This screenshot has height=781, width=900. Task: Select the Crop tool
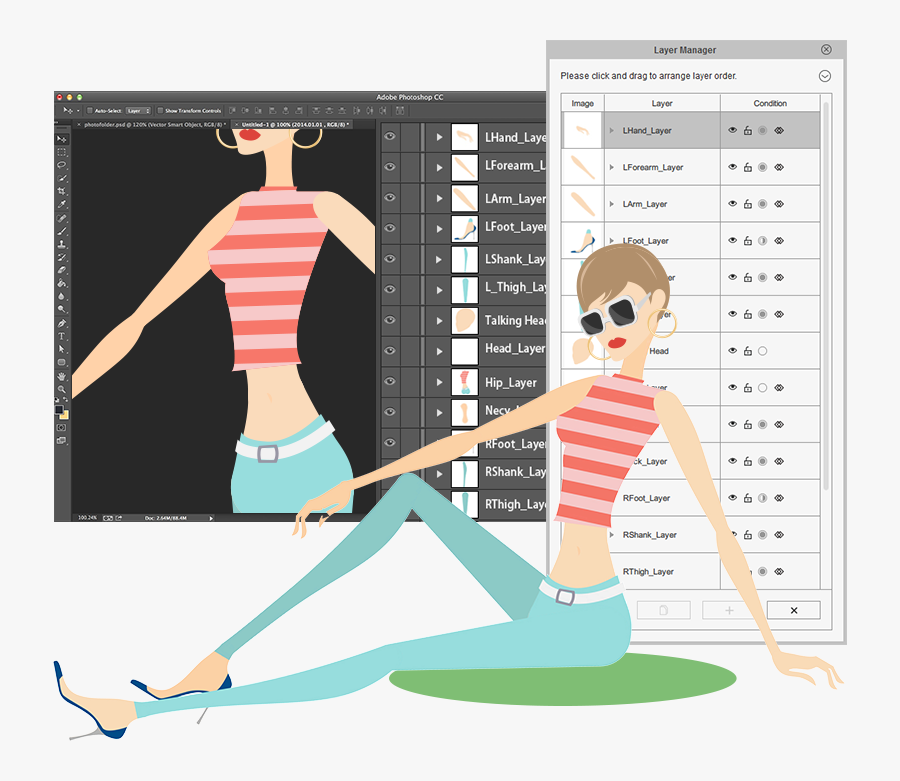[61, 191]
